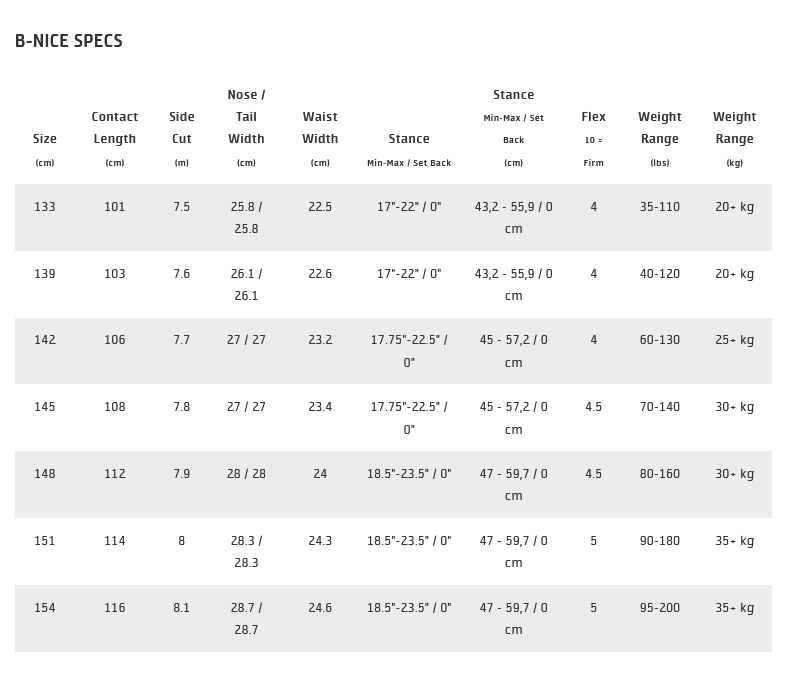Click contact length value 112

tap(115, 474)
